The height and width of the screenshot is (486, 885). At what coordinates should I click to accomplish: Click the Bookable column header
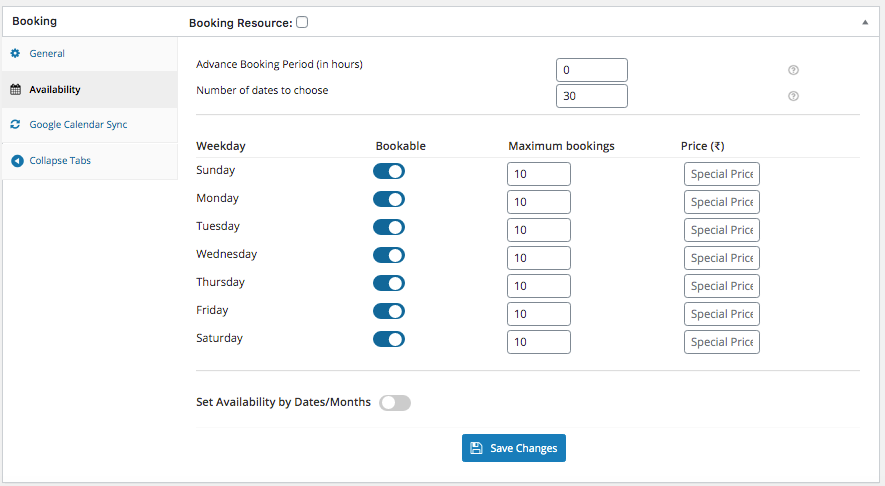click(401, 146)
